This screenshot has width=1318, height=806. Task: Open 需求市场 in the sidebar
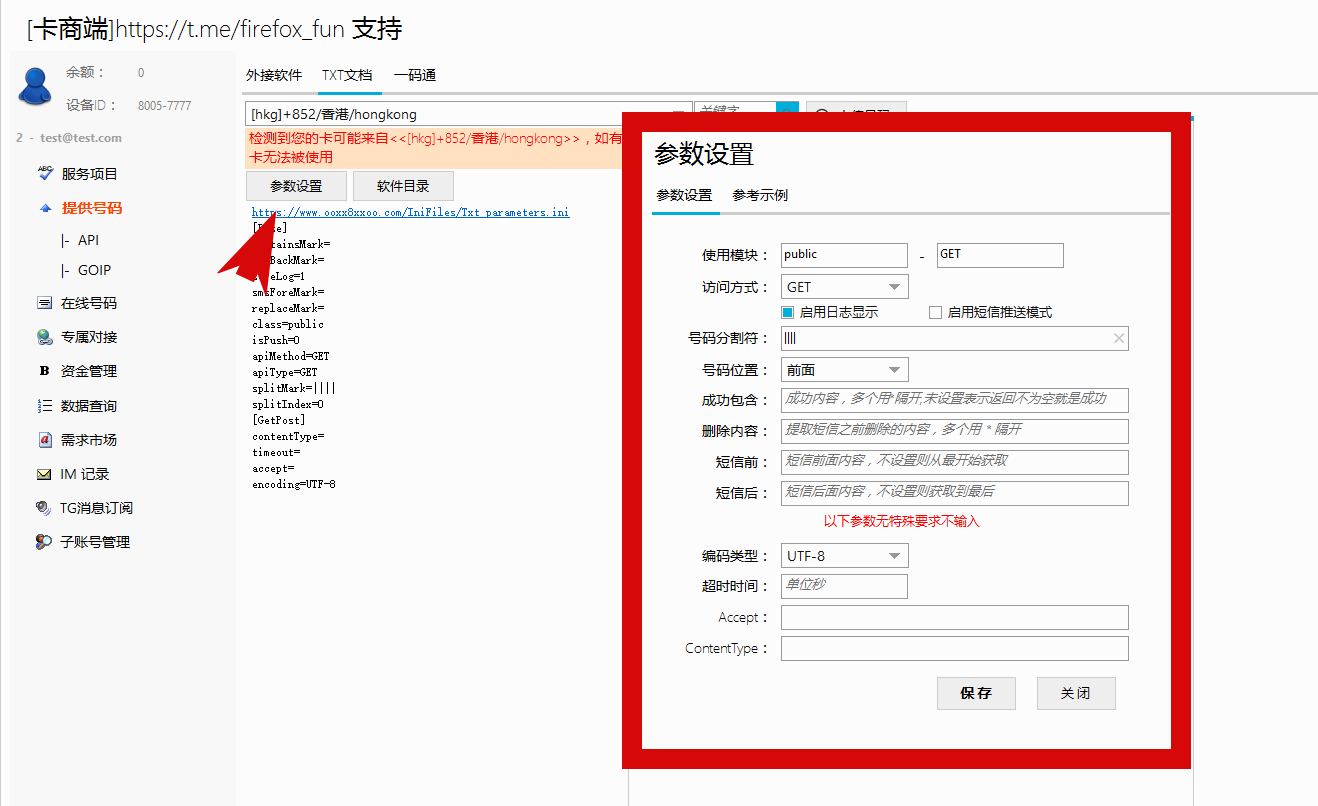[x=89, y=440]
